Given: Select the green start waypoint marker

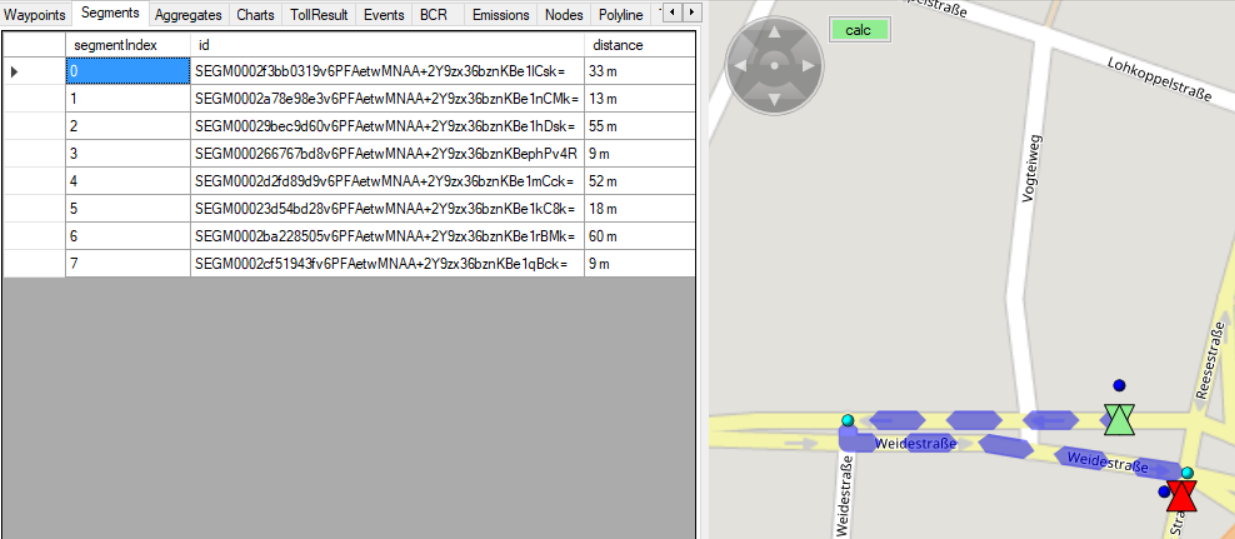Looking at the screenshot, I should [1120, 418].
